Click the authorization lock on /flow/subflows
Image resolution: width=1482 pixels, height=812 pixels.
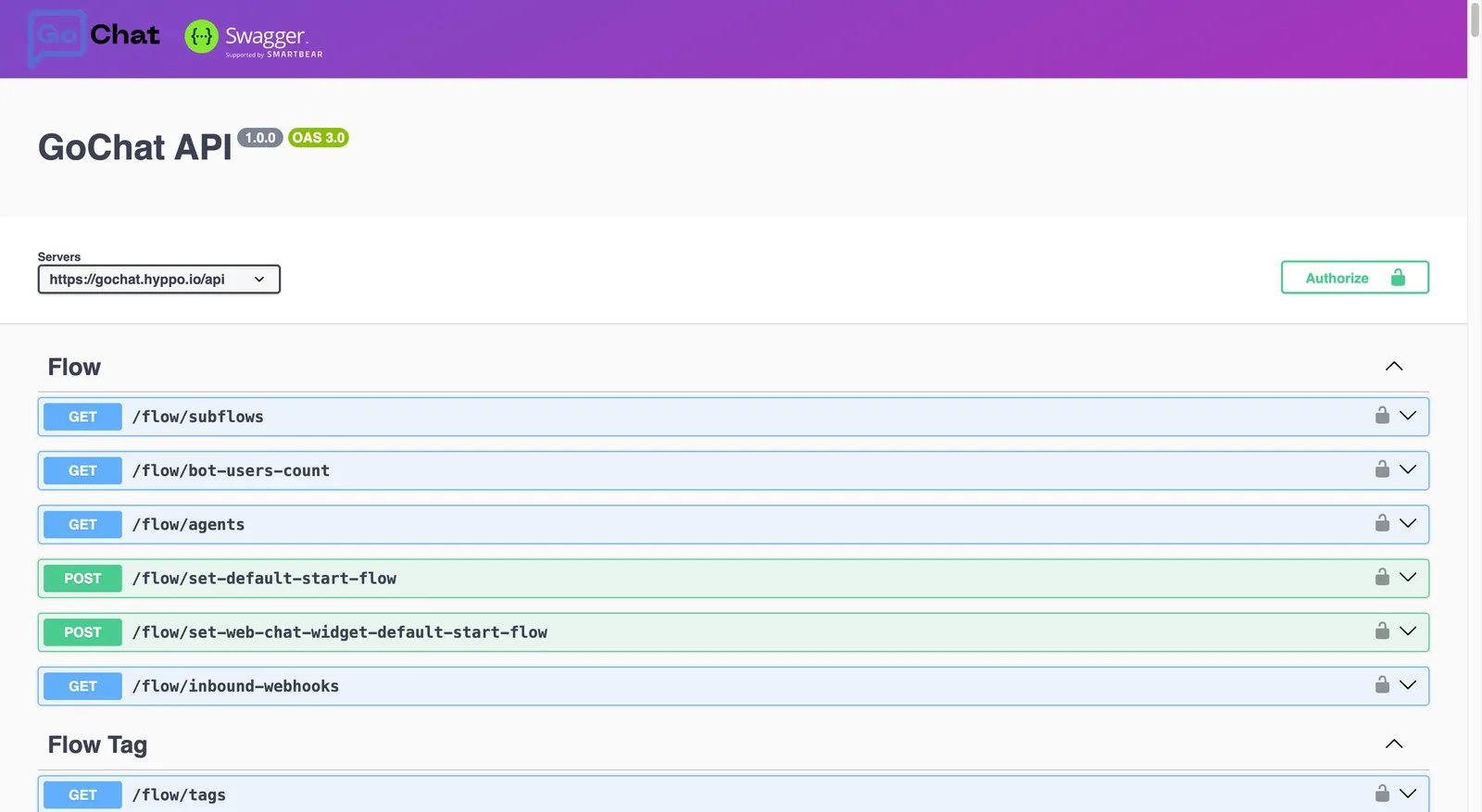pos(1382,416)
